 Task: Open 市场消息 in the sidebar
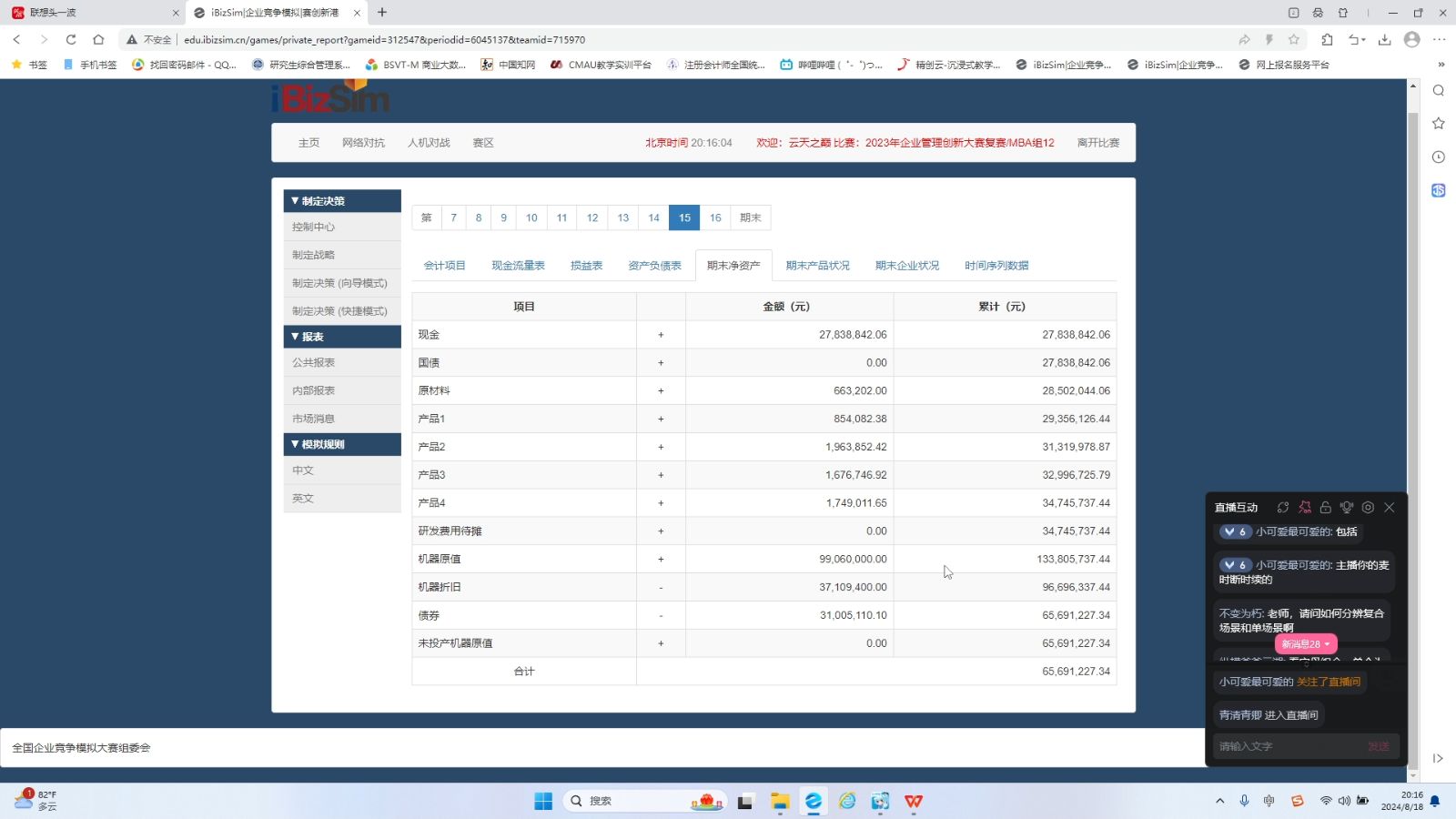pos(342,419)
